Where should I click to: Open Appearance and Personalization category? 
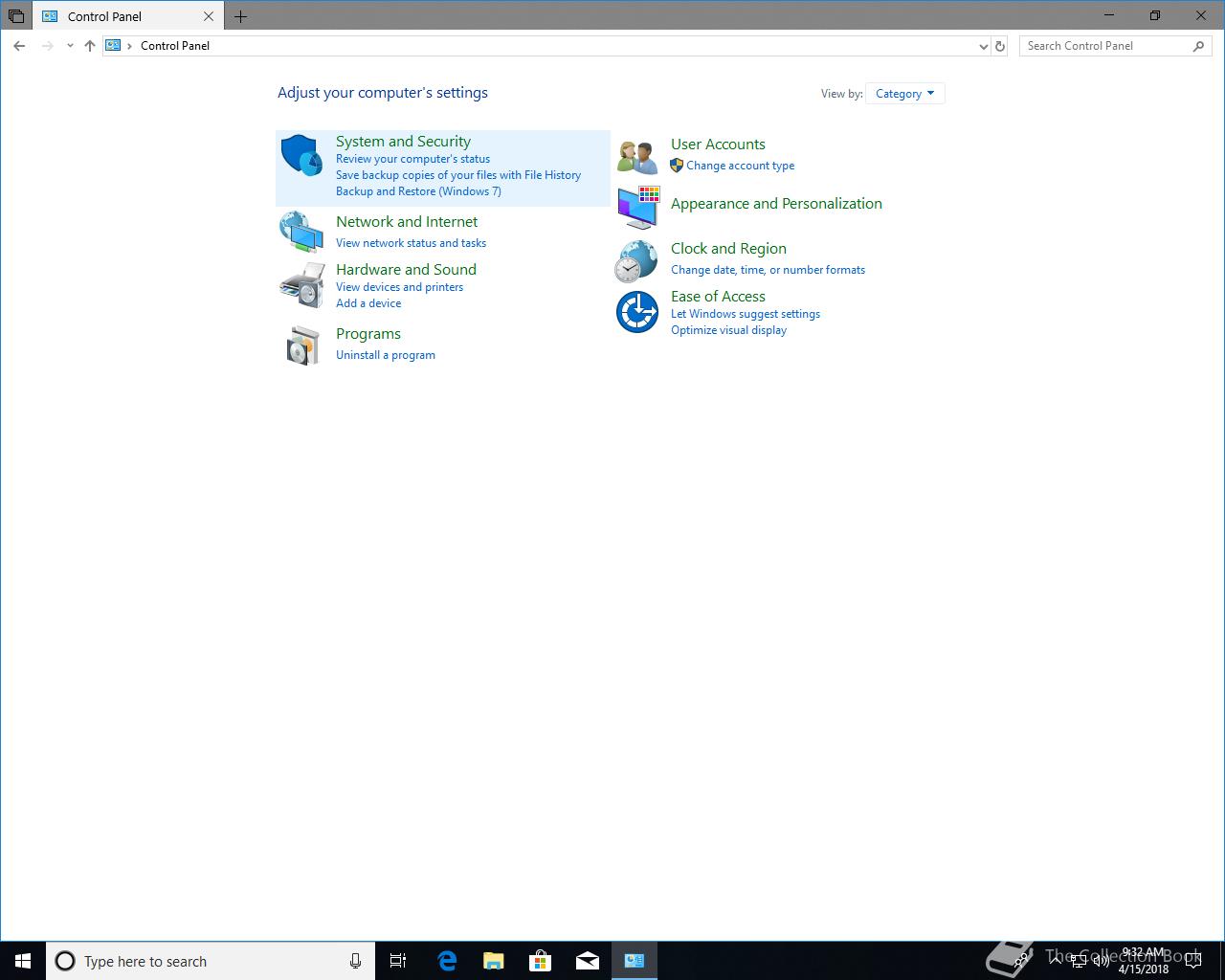point(776,203)
